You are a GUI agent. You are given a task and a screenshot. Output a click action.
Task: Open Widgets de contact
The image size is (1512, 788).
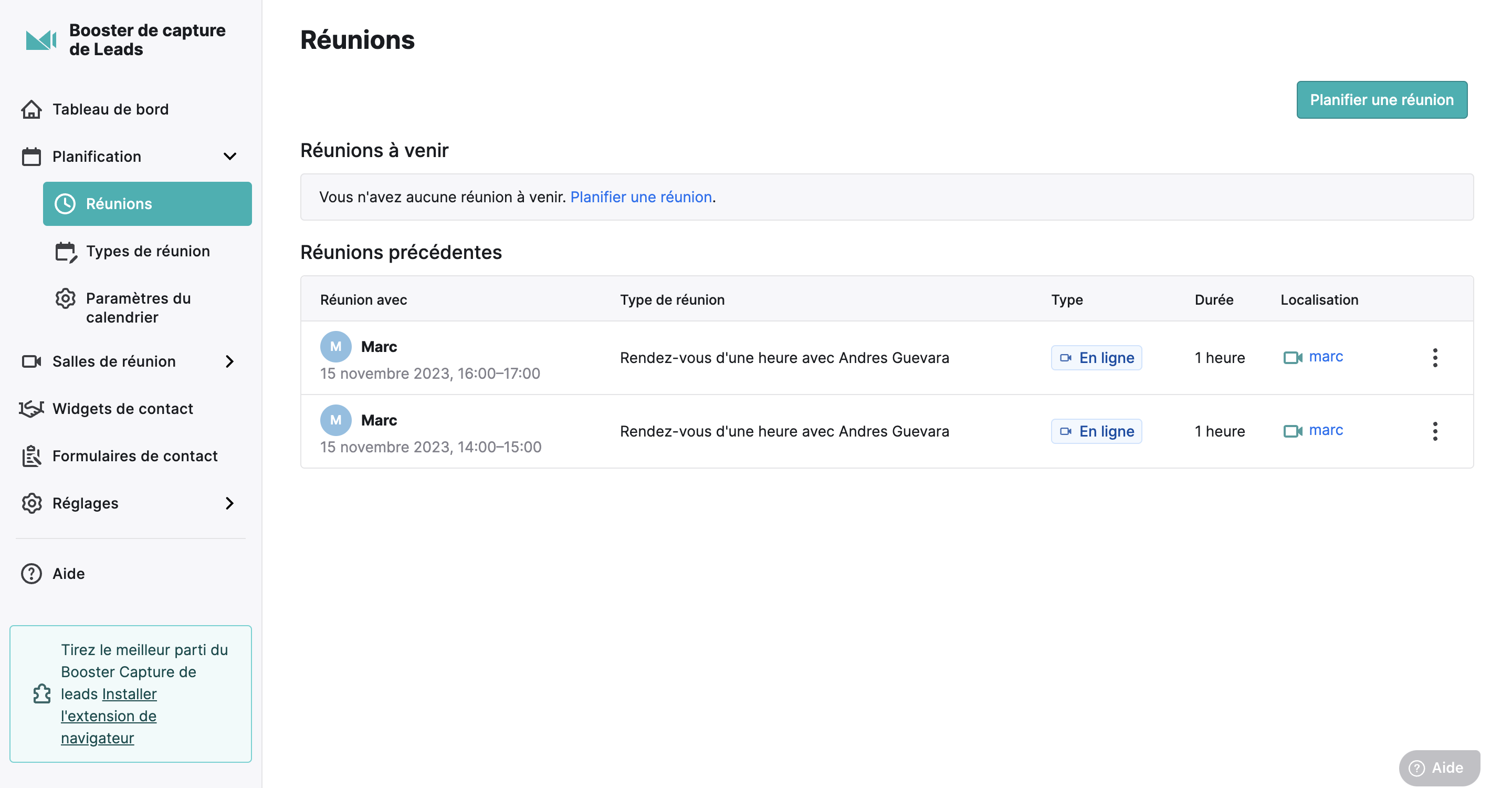tap(123, 409)
